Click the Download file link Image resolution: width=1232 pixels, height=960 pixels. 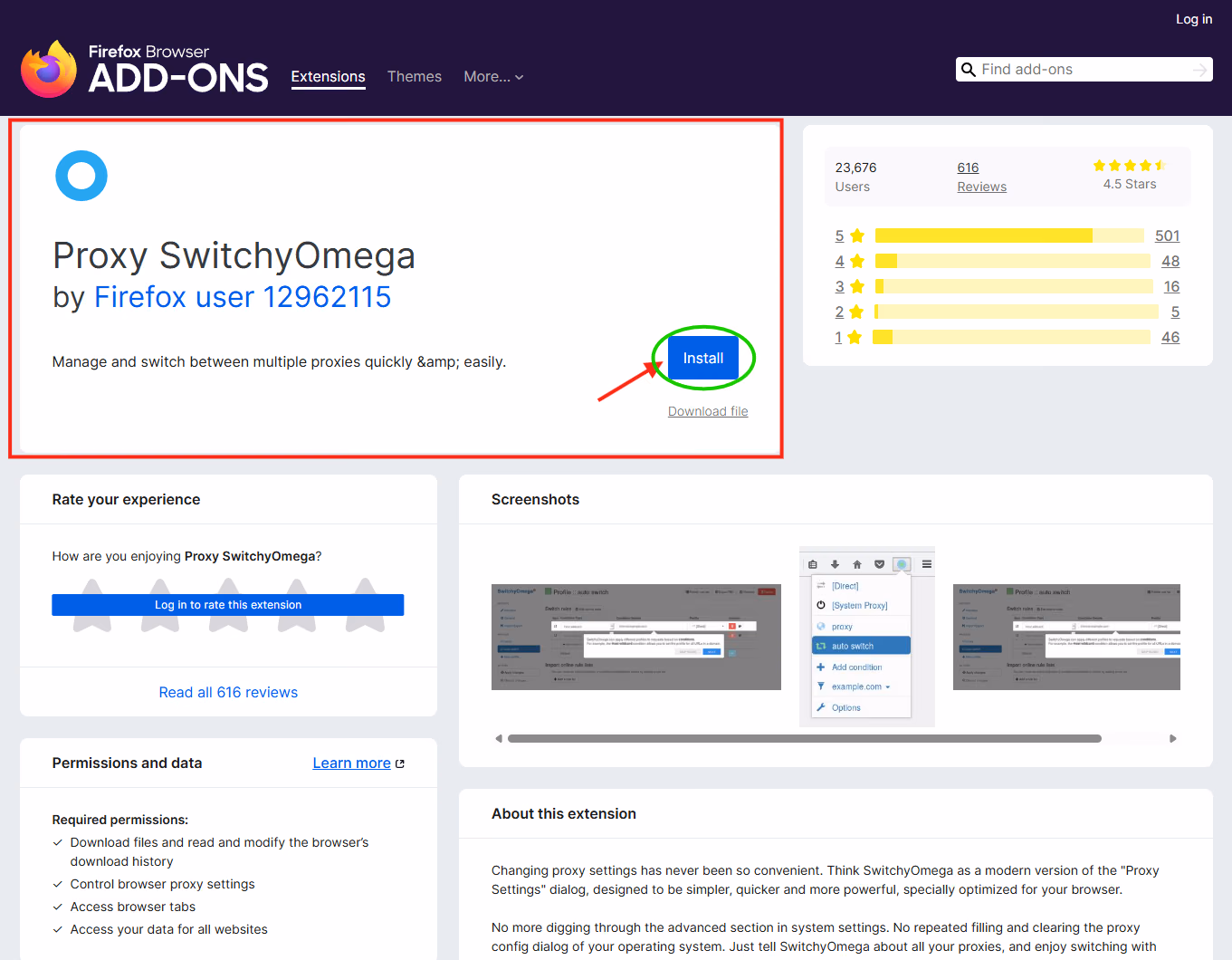tap(708, 411)
